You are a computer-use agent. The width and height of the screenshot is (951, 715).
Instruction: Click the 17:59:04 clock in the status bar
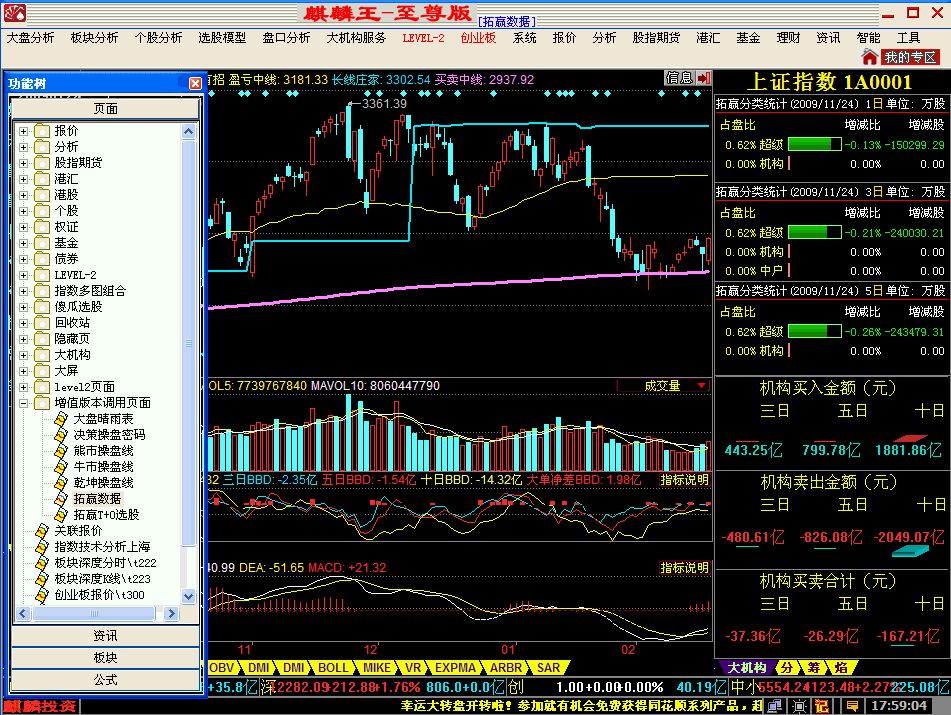(x=899, y=706)
